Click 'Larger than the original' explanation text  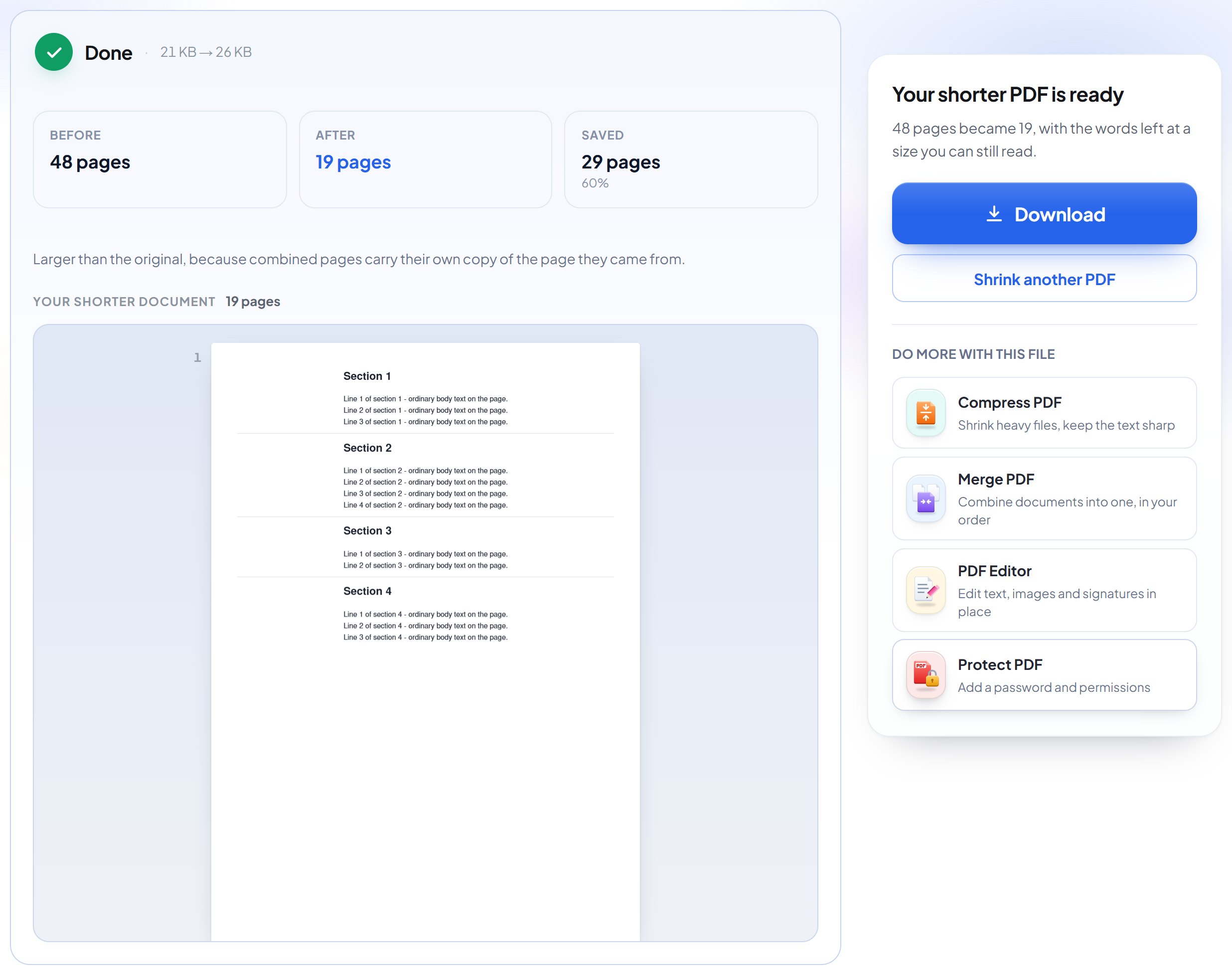coord(359,259)
